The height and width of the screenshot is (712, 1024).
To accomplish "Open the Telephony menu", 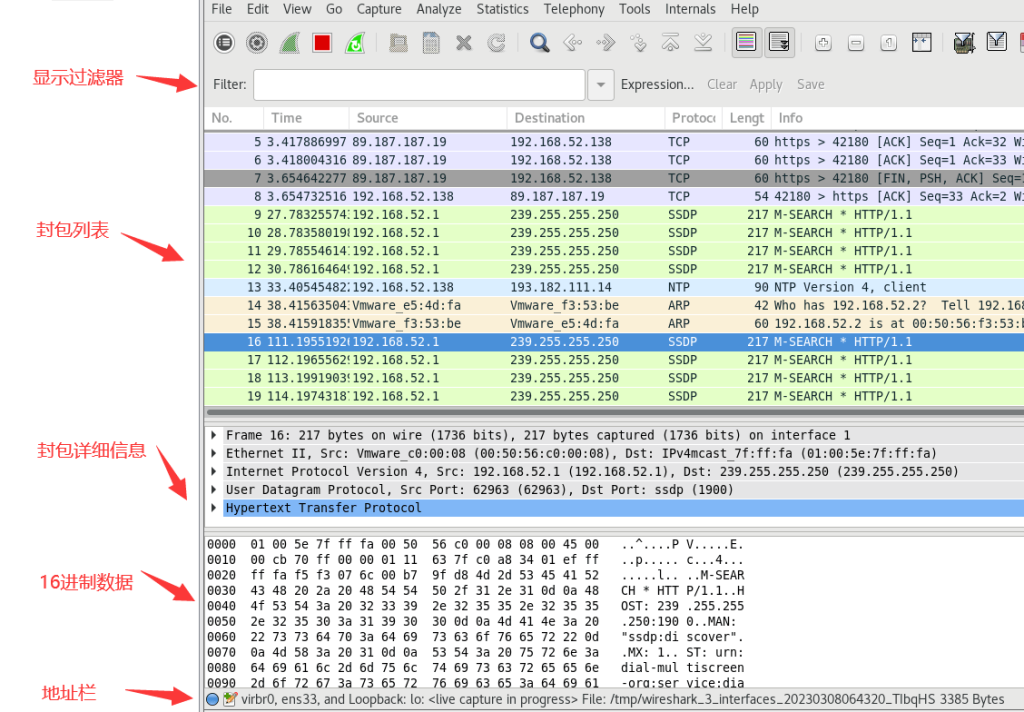I will point(574,9).
